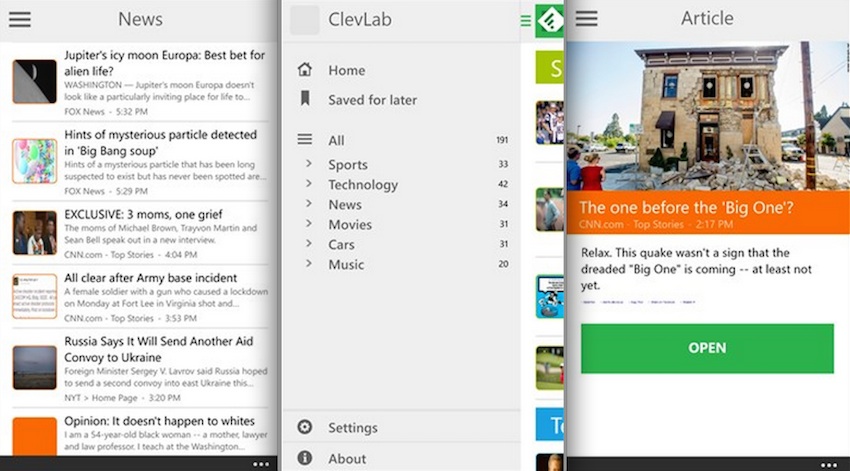Open the Sports category
This screenshot has width=850, height=471.
pos(347,164)
